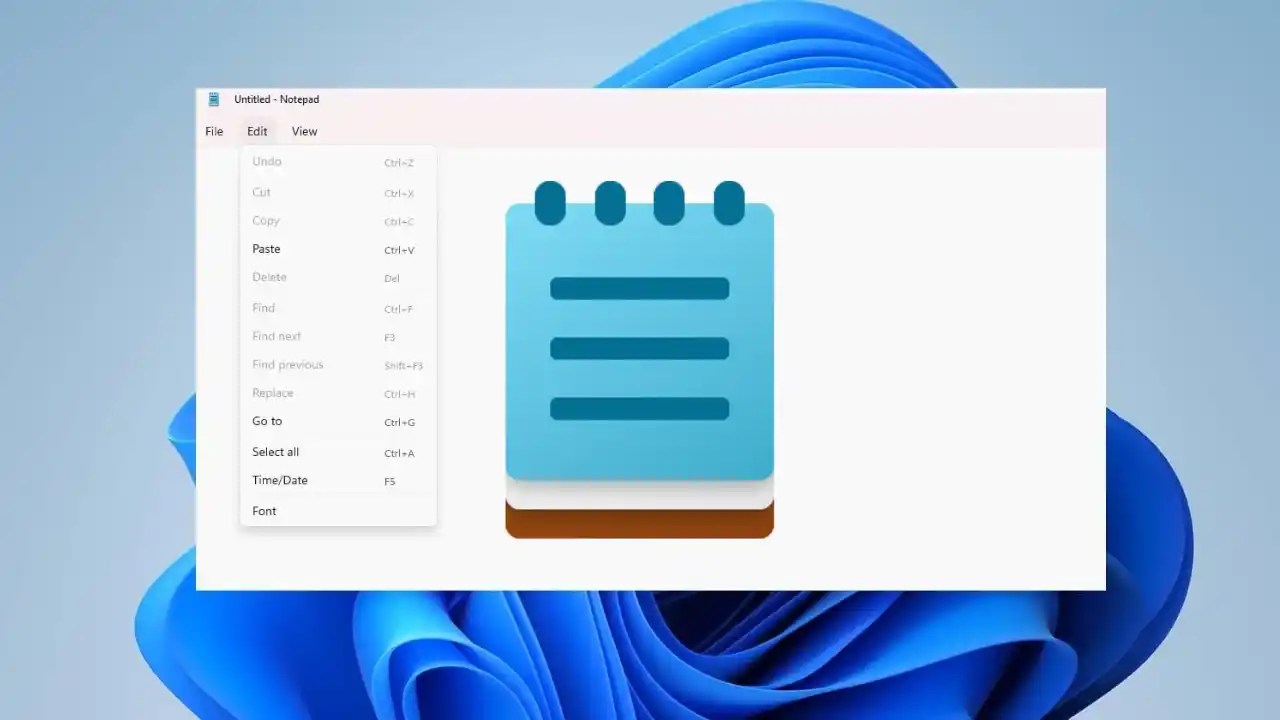Screen dimensions: 1280x720
Task: Open the View menu
Action: pos(304,131)
